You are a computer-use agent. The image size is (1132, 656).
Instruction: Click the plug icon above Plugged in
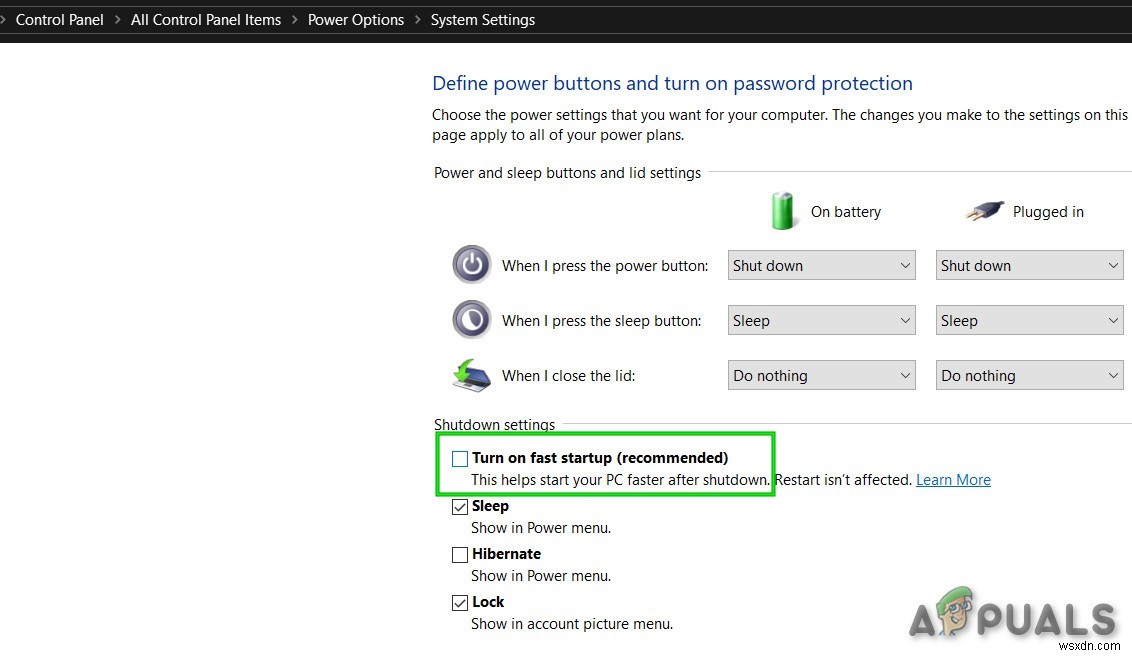pos(984,210)
